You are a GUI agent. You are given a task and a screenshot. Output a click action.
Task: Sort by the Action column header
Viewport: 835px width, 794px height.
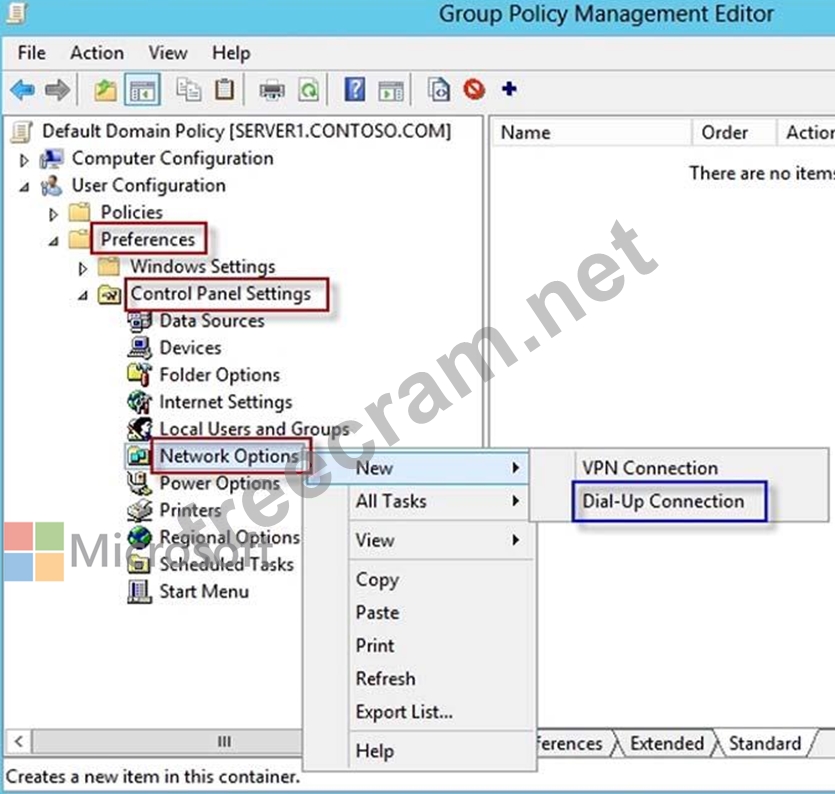(806, 132)
